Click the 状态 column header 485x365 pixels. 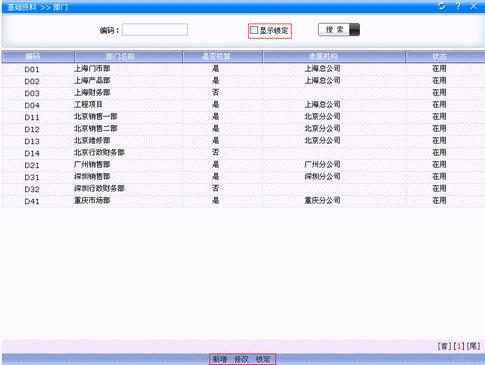click(445, 56)
